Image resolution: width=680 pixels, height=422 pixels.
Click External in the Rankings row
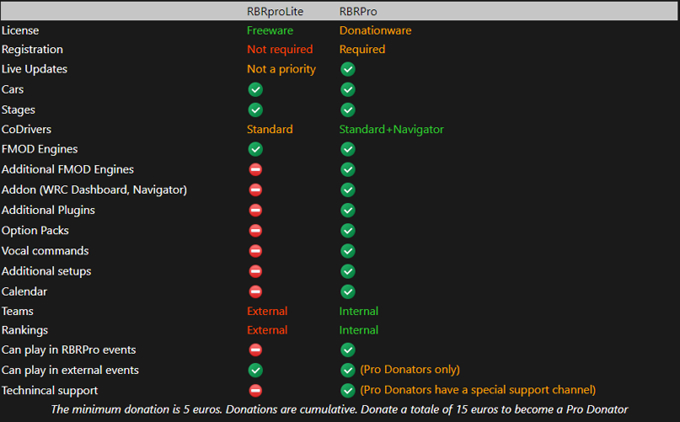(x=267, y=330)
